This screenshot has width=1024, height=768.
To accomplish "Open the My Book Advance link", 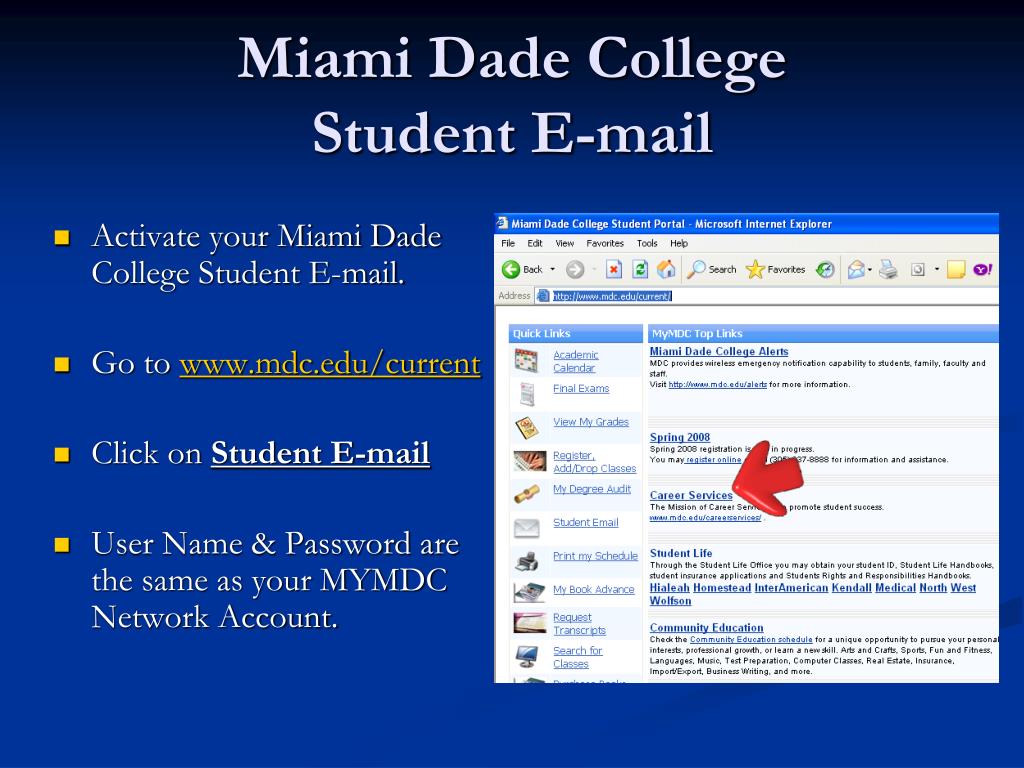I will coord(594,589).
